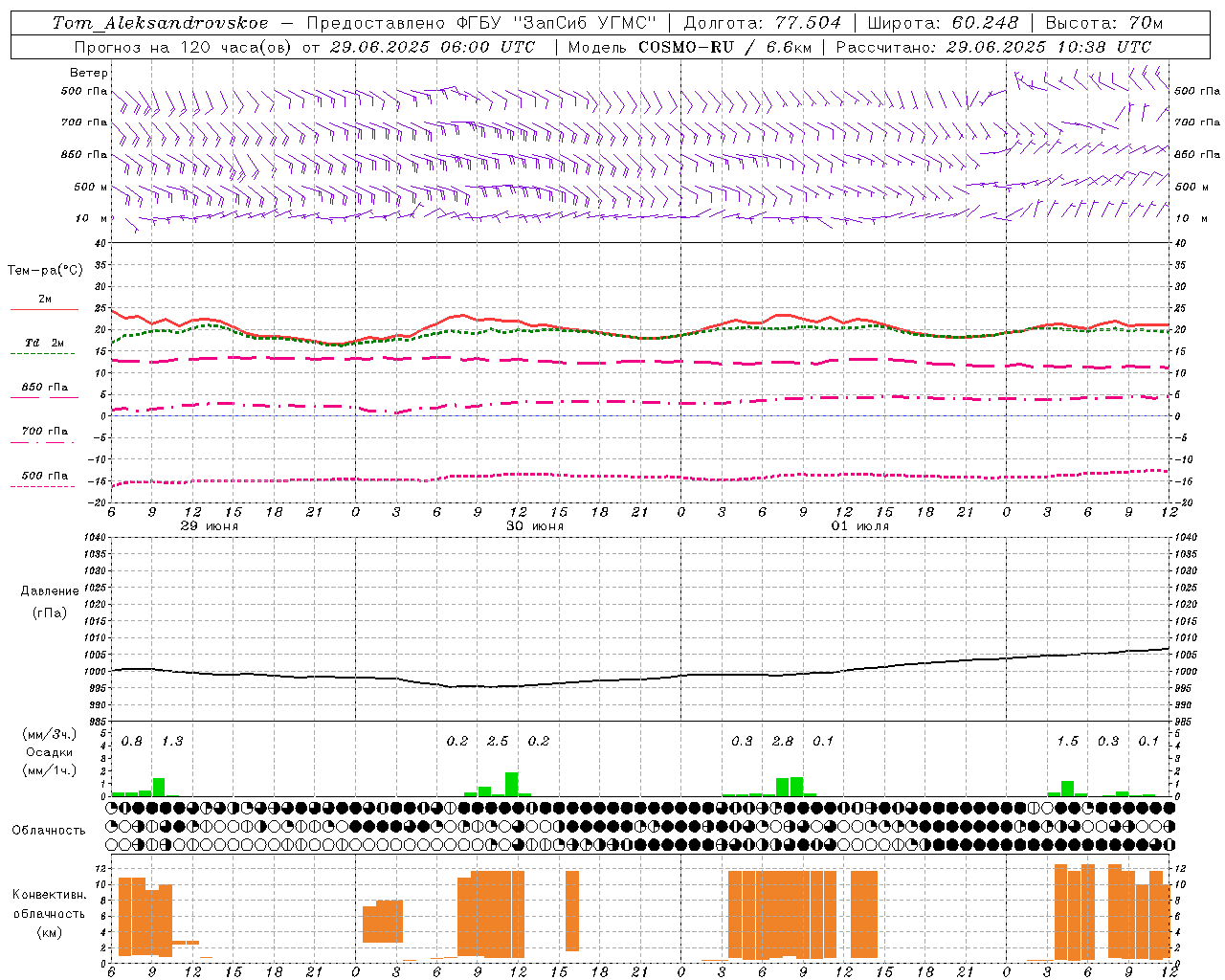The width and height of the screenshot is (1225, 980).
Task: Click "Прогноз на 120 часа(ов)" text
Action: tap(184, 47)
